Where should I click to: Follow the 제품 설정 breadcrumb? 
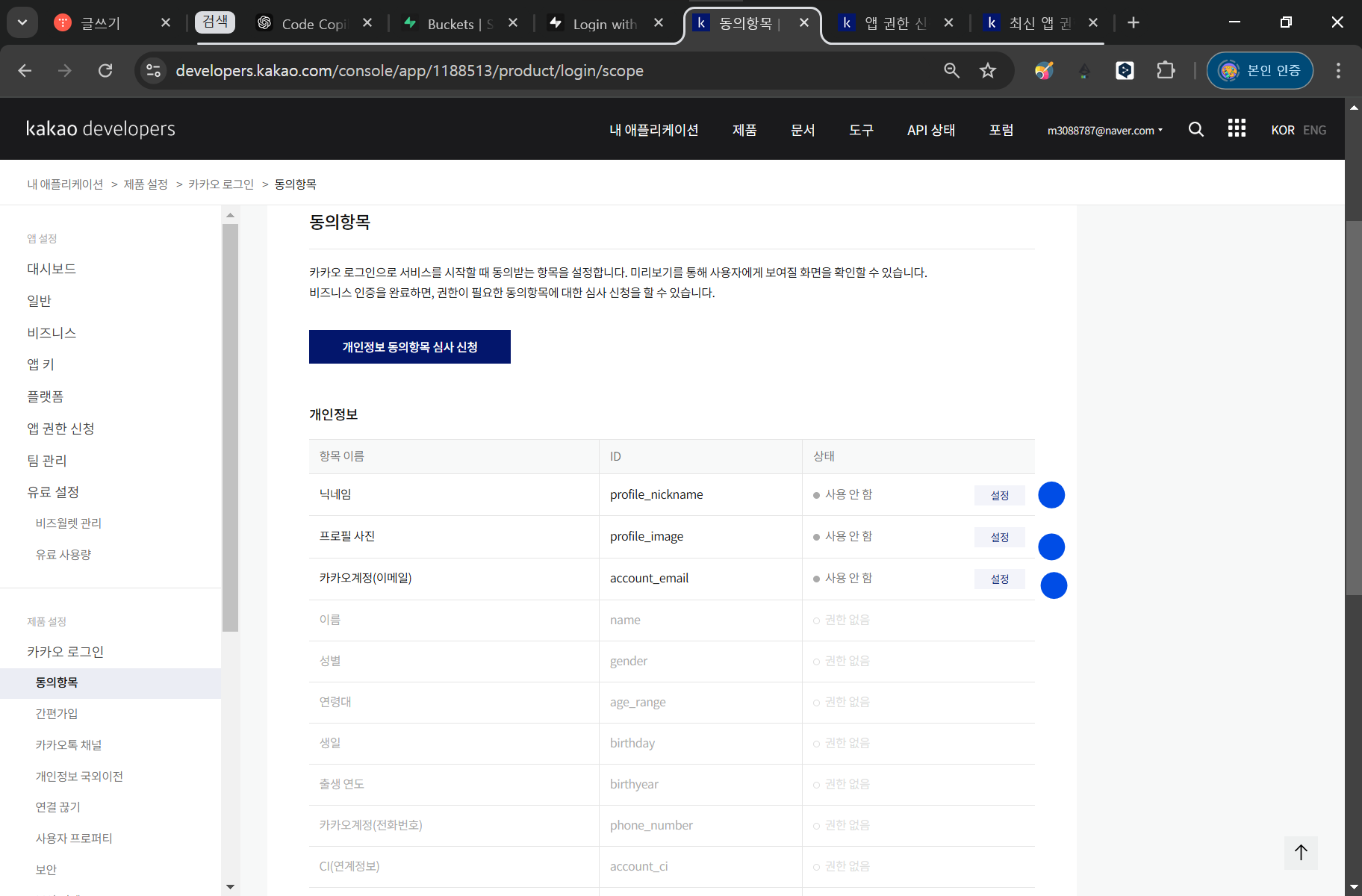146,184
